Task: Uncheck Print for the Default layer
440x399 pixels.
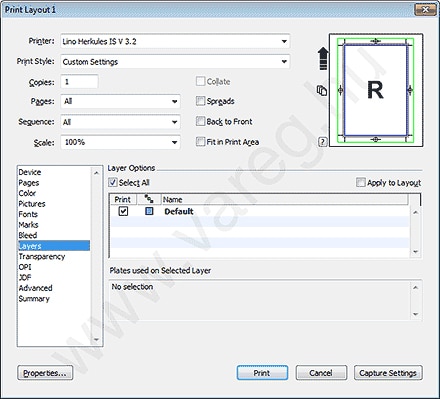Action: click(123, 211)
